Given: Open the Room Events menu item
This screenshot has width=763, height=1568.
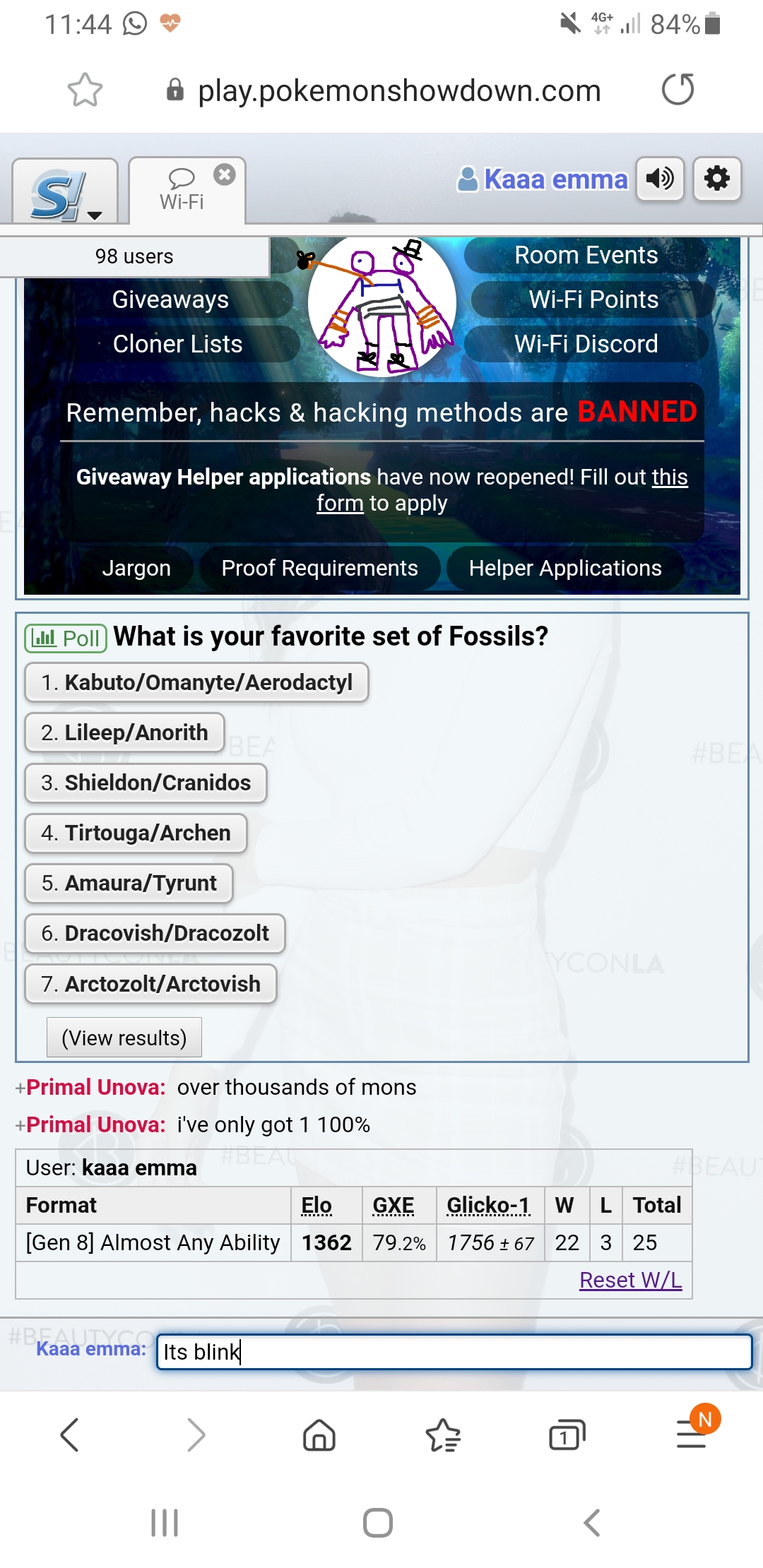Looking at the screenshot, I should pyautogui.click(x=586, y=255).
